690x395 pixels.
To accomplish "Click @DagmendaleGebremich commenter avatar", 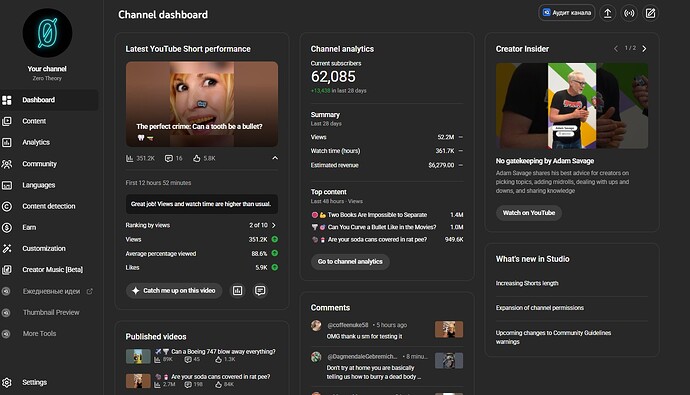I will [x=316, y=357].
